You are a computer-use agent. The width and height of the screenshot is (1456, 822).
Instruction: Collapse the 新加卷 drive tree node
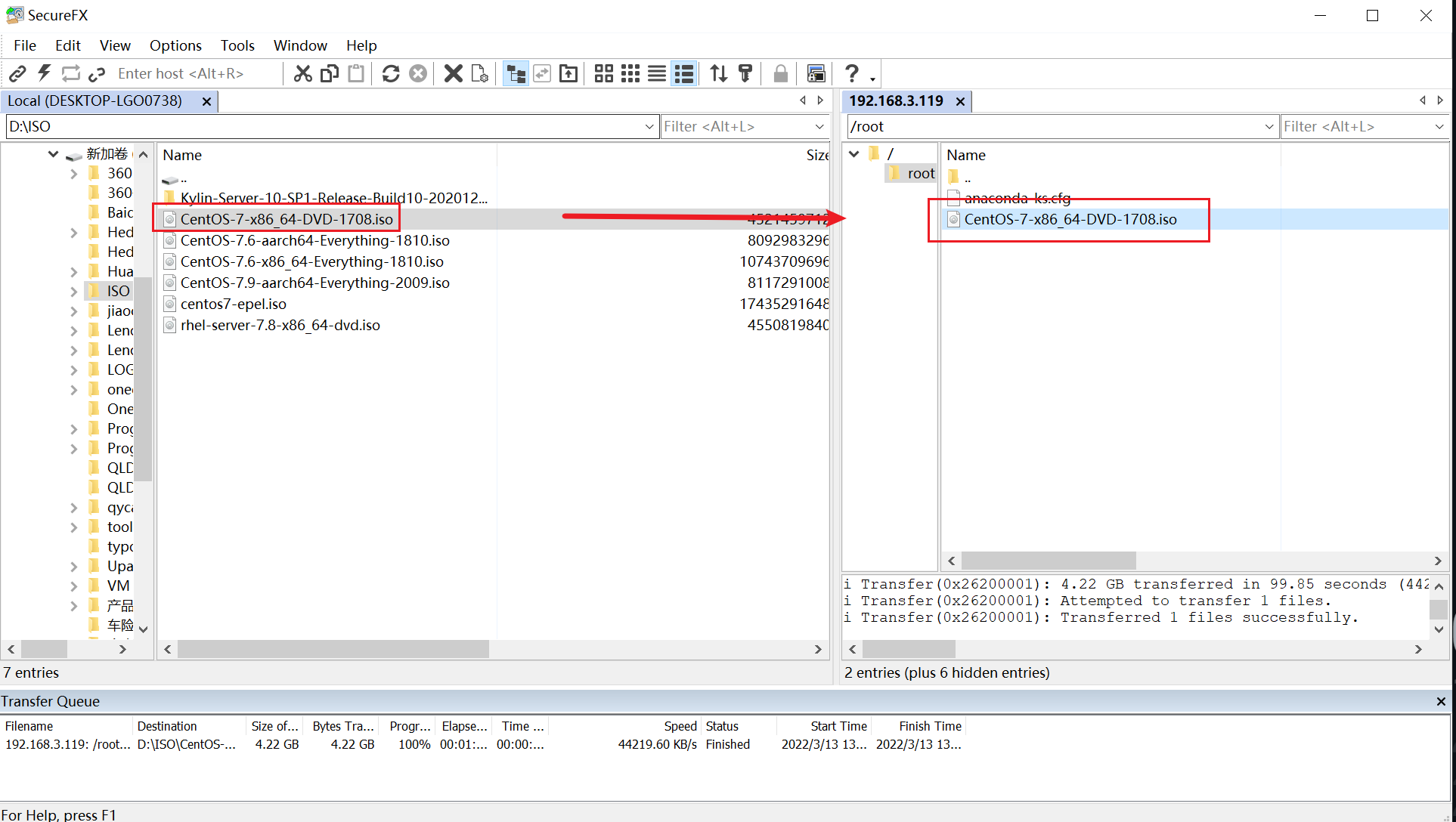(53, 154)
